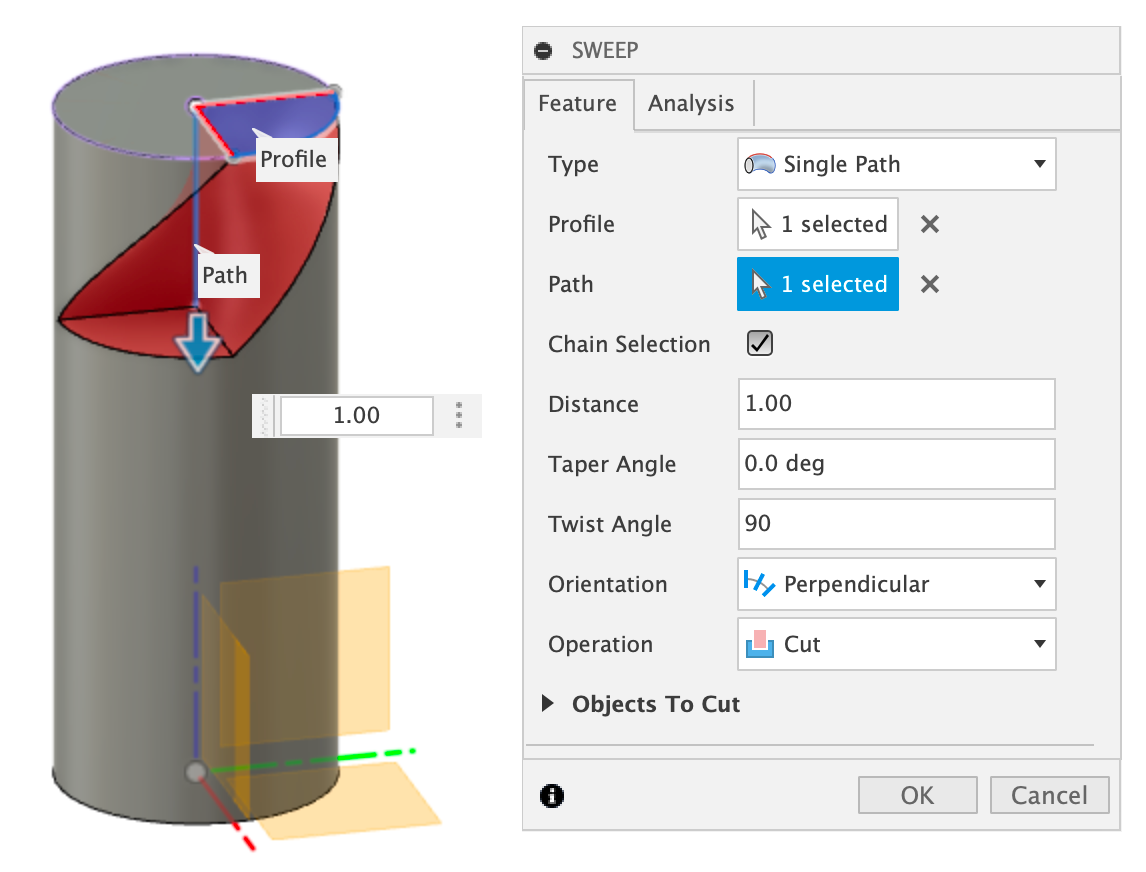Open the Operation dropdown showing Cut
Screen dimensions: 1146x872
896,644
